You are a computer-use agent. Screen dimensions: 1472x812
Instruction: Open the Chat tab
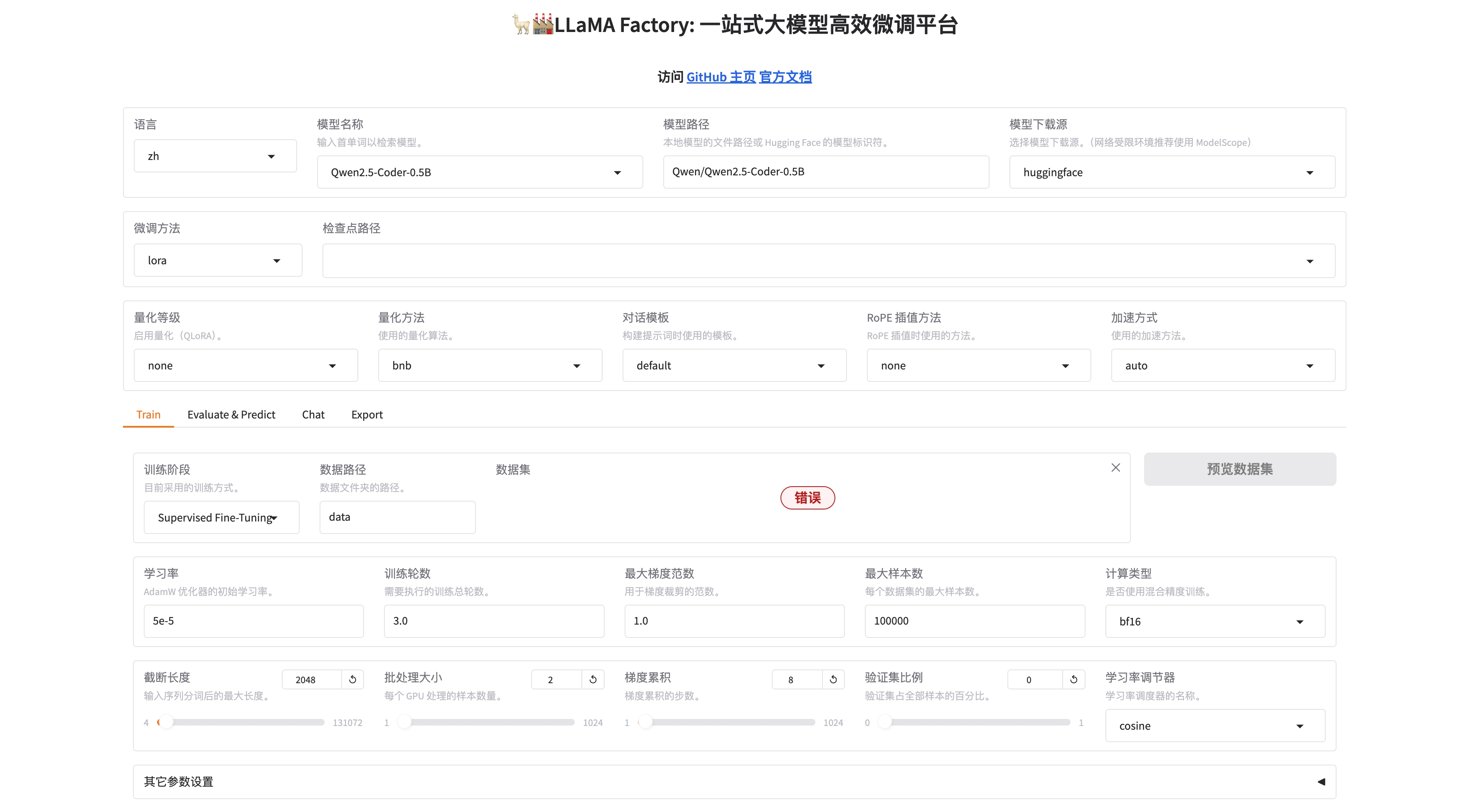313,415
